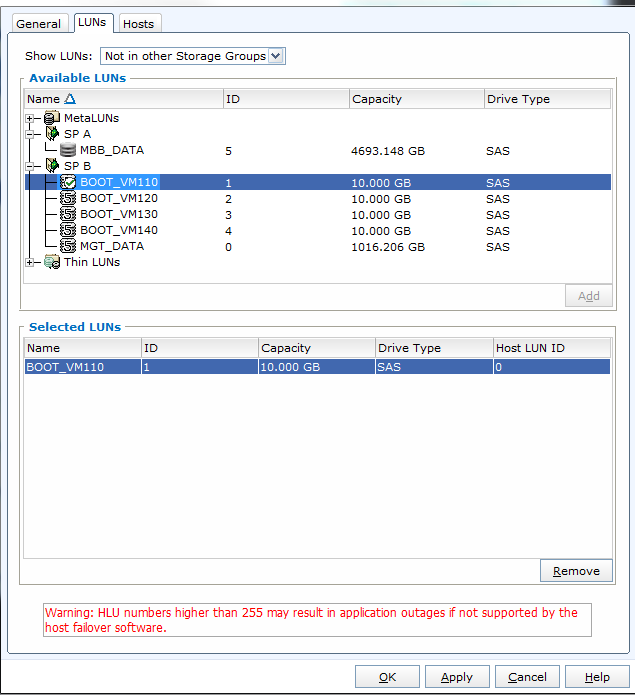This screenshot has height=695, width=635.
Task: Click the Thin LUNs folder icon
Action: point(52,262)
